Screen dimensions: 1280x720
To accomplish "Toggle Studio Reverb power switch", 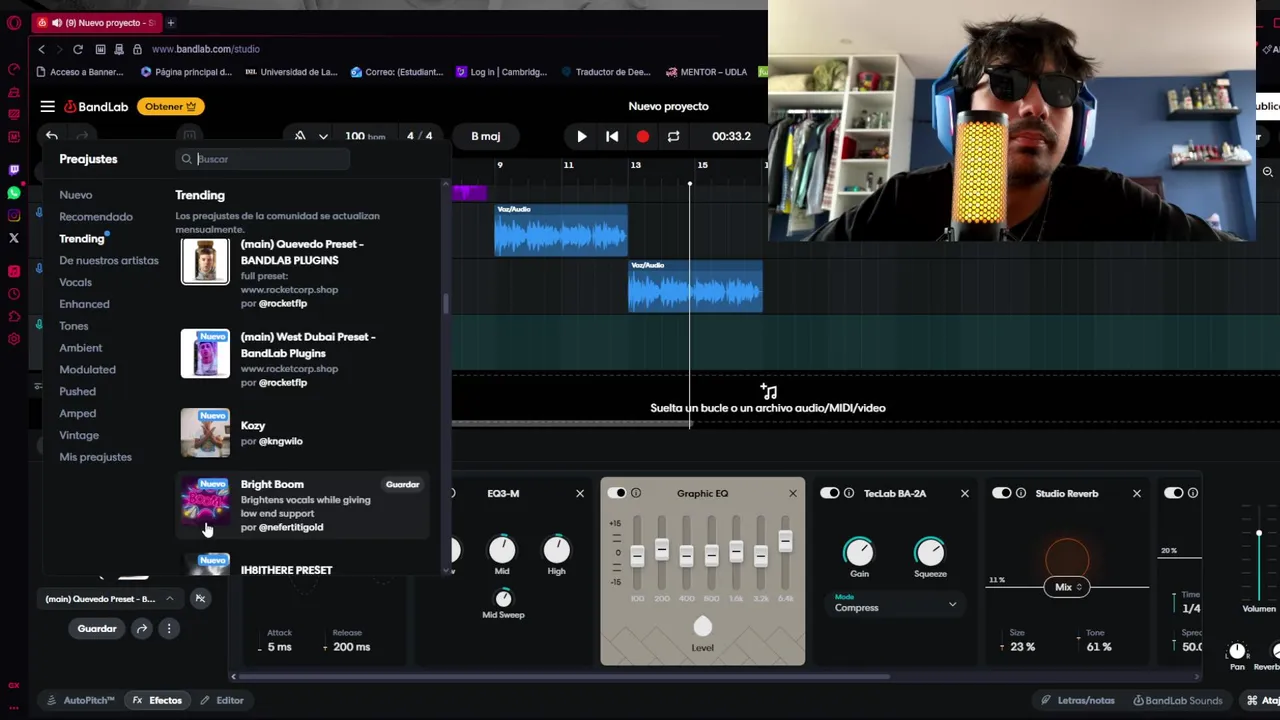I will 1001,493.
